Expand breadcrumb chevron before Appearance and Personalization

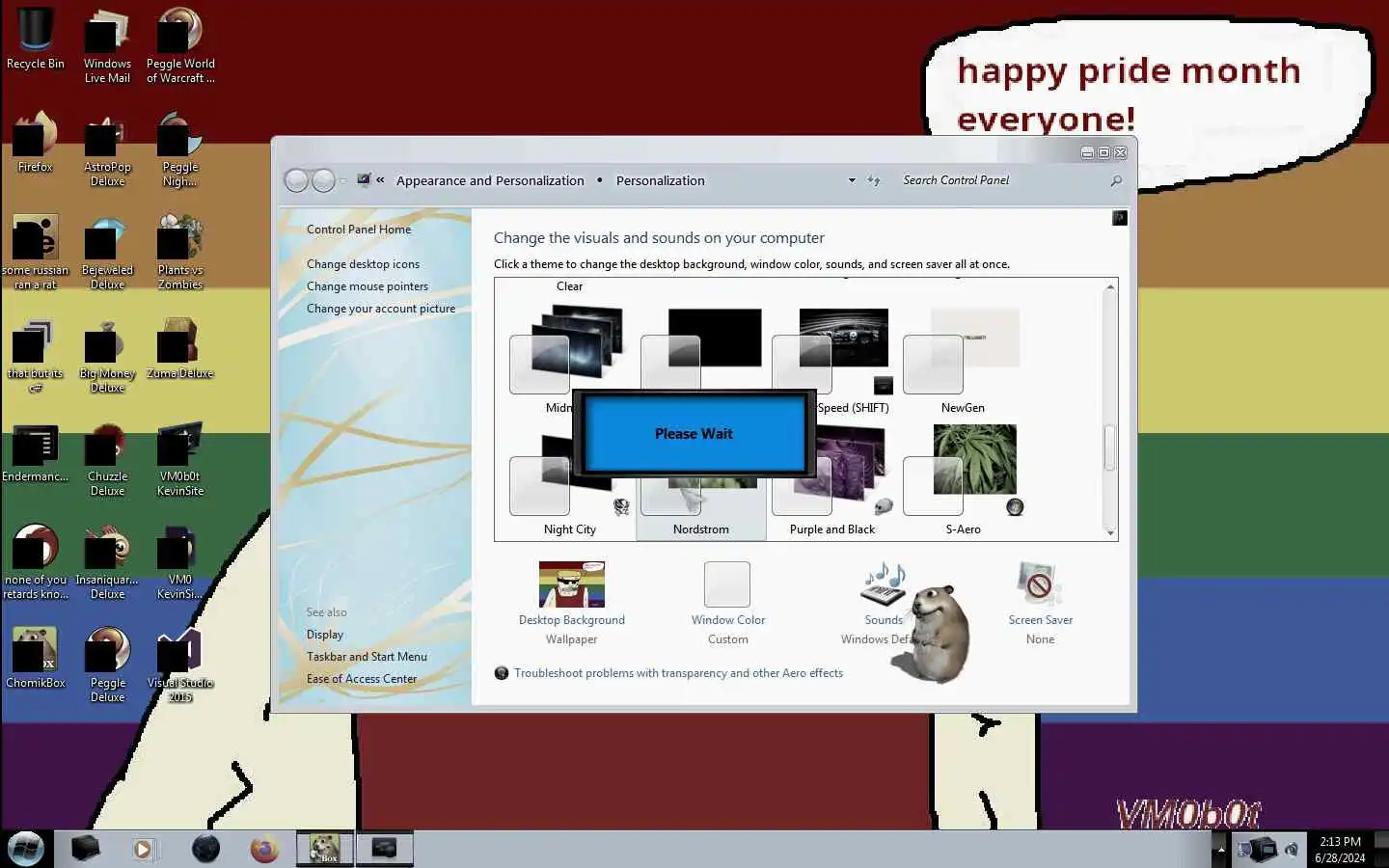380,179
